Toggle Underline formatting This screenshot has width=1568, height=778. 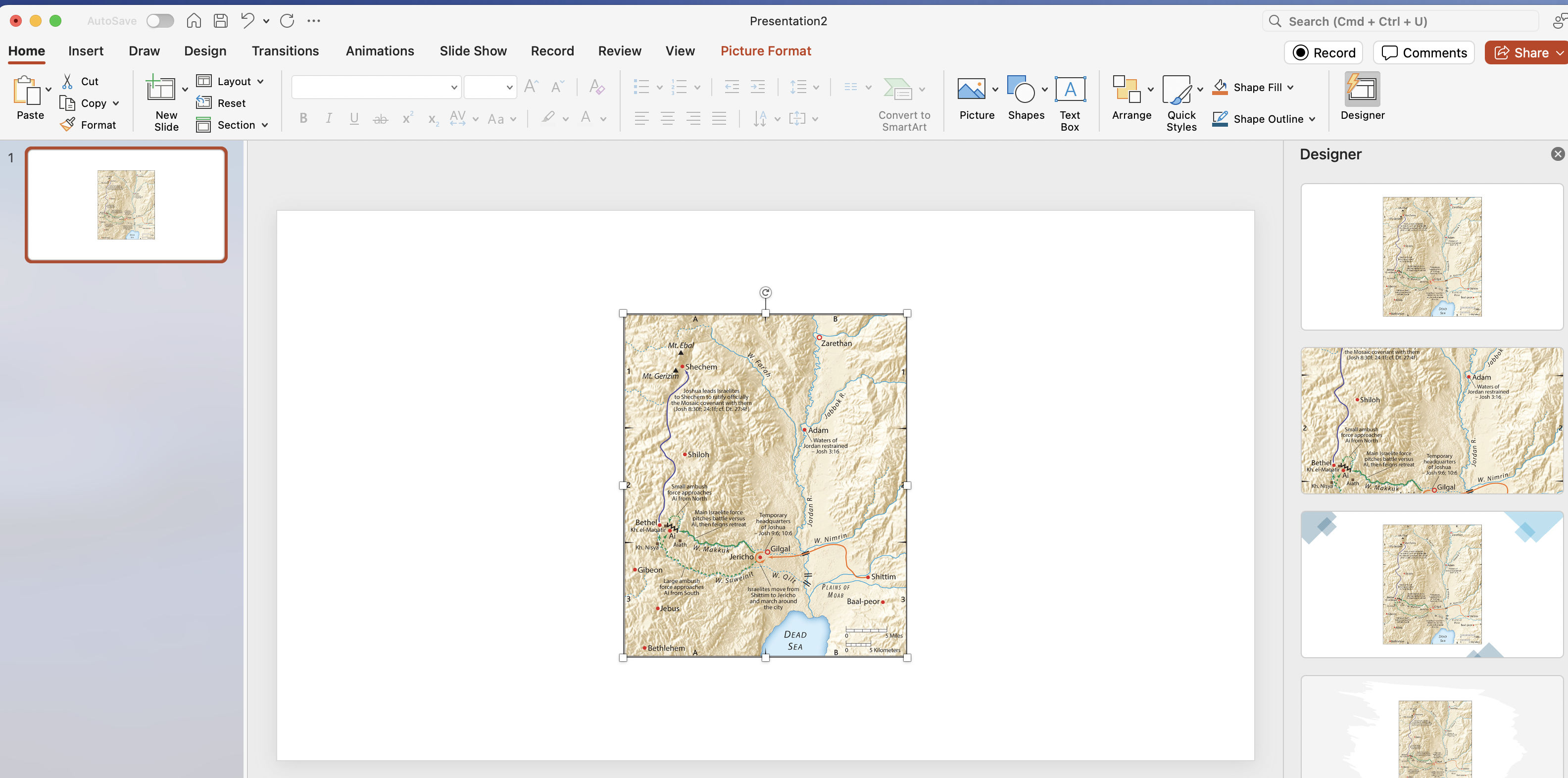354,118
